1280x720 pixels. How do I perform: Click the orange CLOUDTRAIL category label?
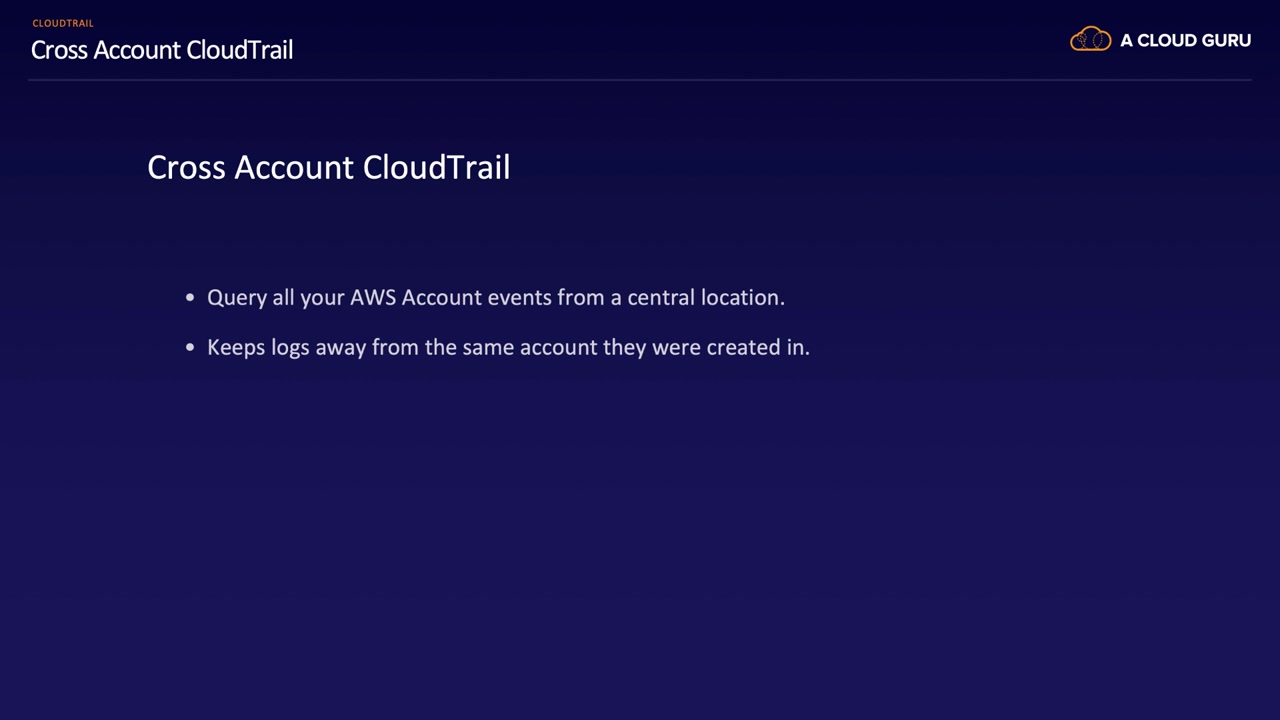tap(62, 23)
